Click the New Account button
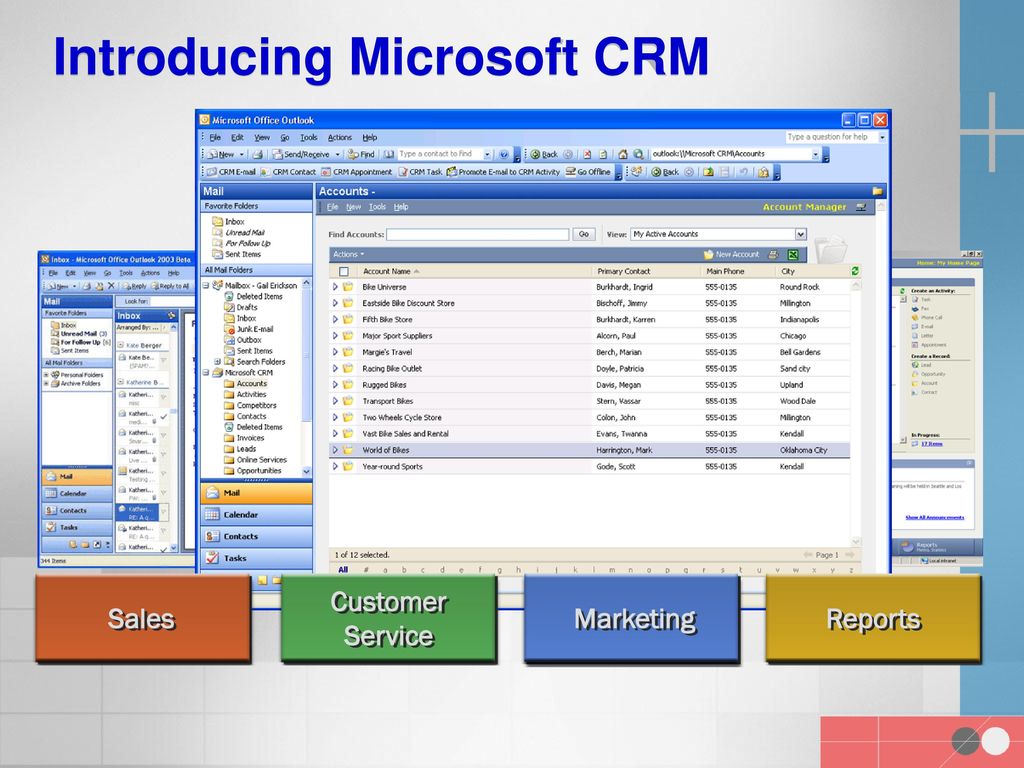 click(731, 255)
